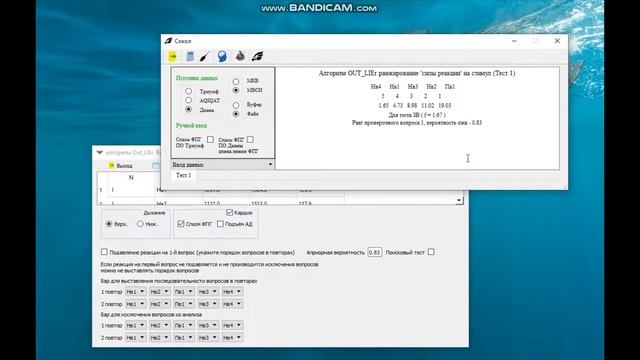640x360 pixels.
Task: Open Пв1 dropdown in last 2 повтор row
Action: (183, 338)
